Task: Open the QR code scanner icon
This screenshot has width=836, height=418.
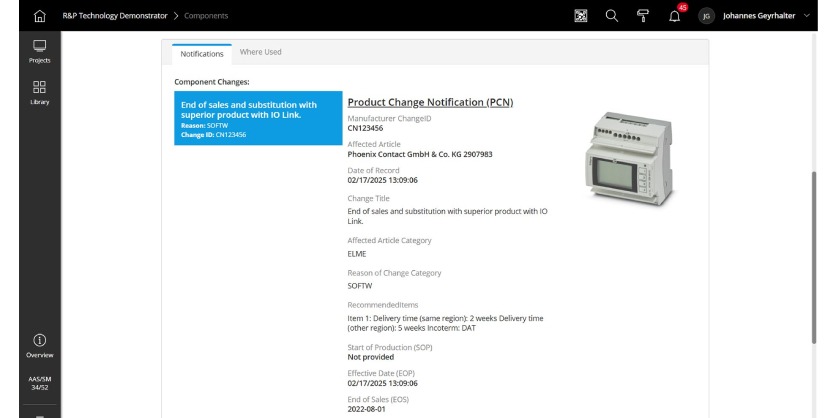Action: coord(581,16)
